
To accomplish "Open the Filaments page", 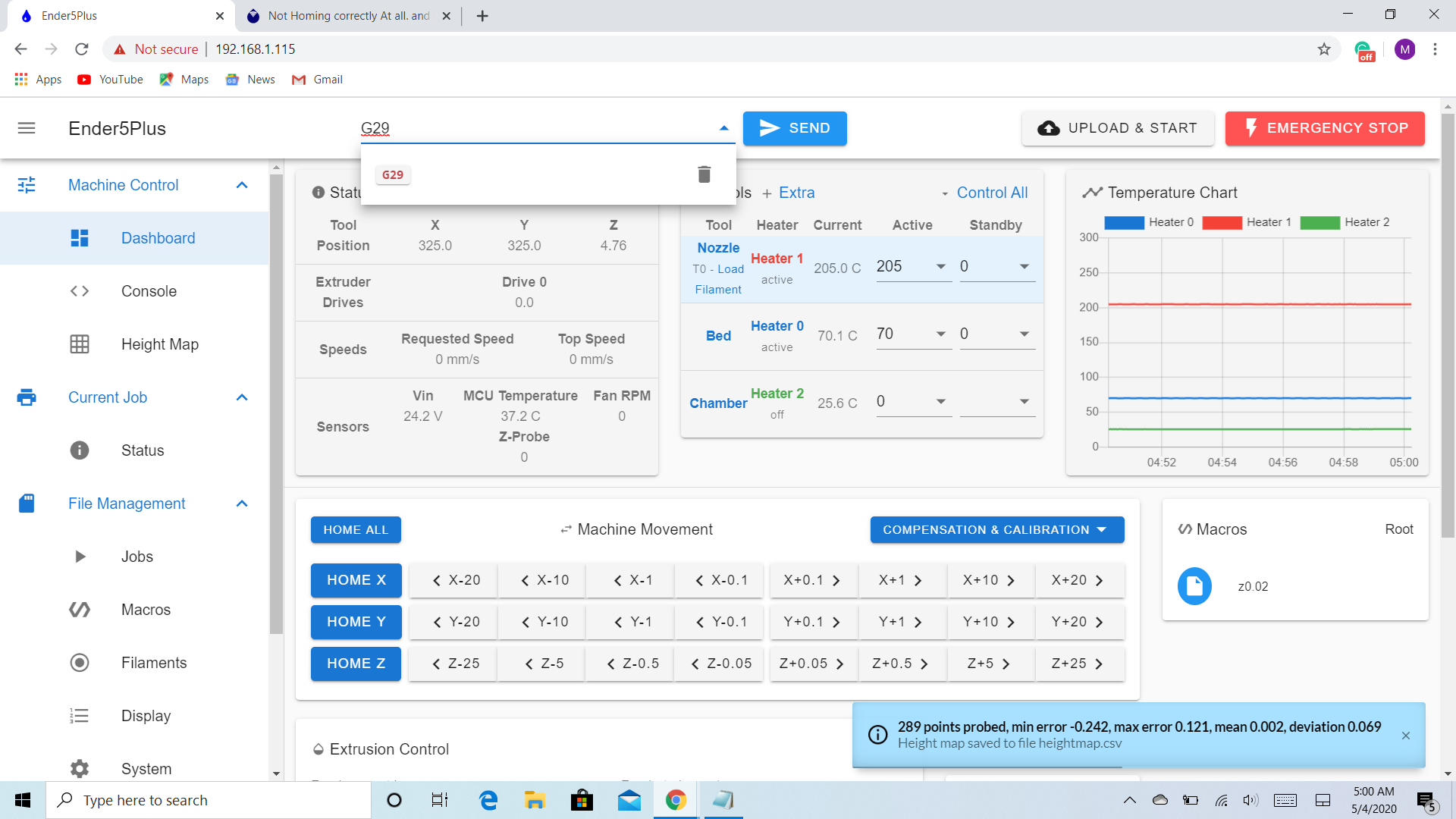I will [135, 663].
